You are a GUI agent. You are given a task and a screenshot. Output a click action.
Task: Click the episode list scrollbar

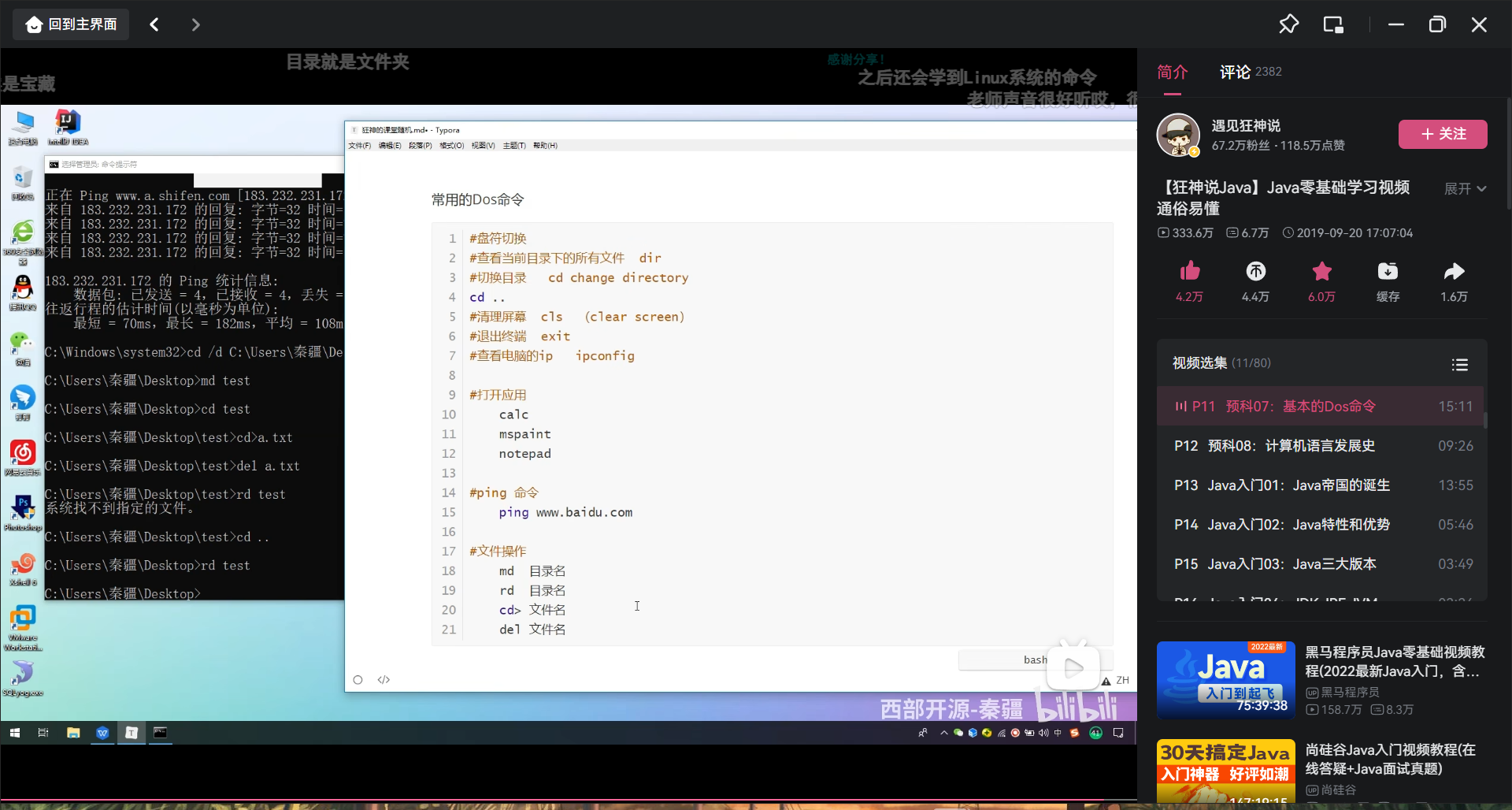1485,421
